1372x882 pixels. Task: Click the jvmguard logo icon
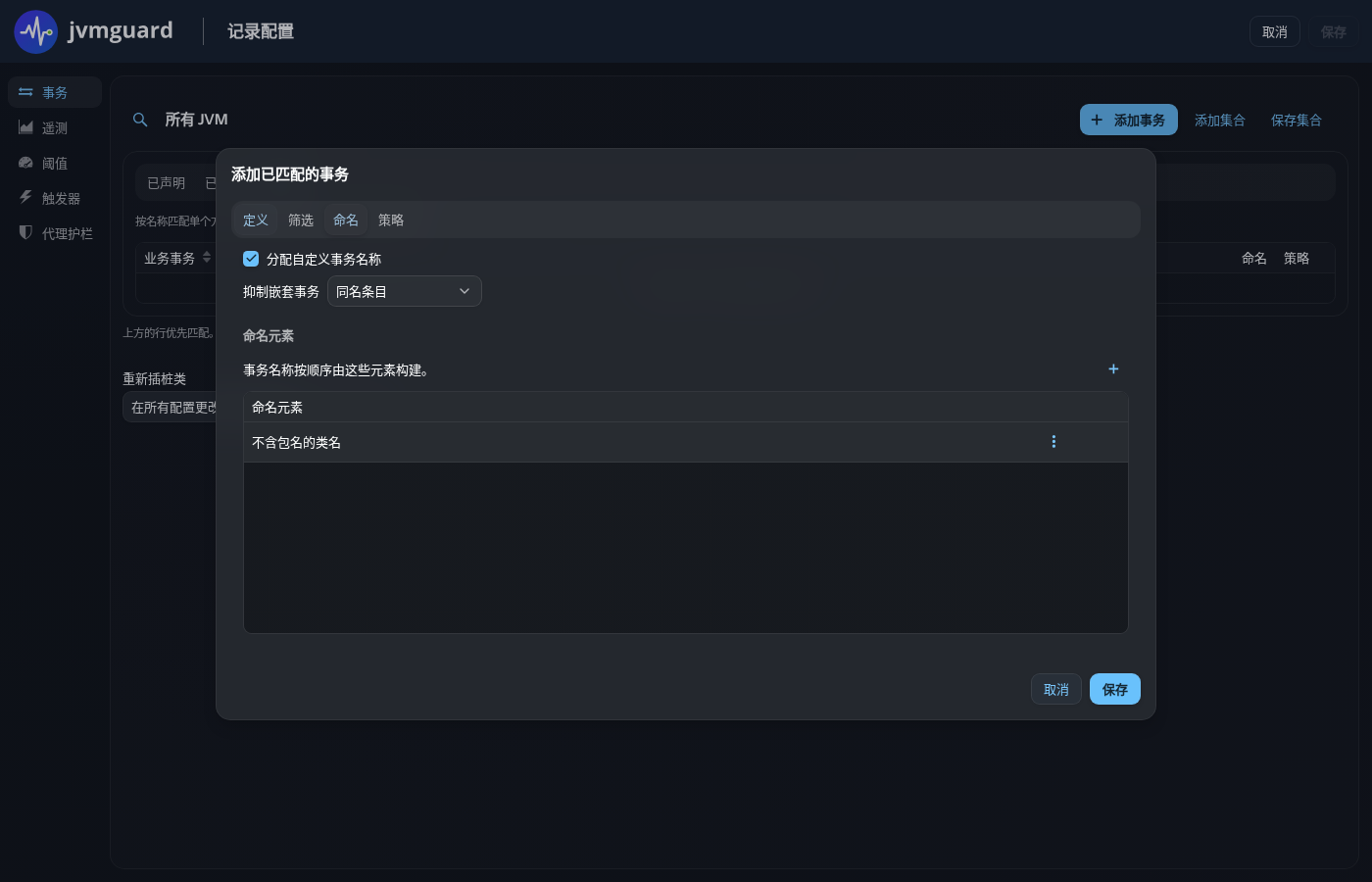pyautogui.click(x=36, y=31)
